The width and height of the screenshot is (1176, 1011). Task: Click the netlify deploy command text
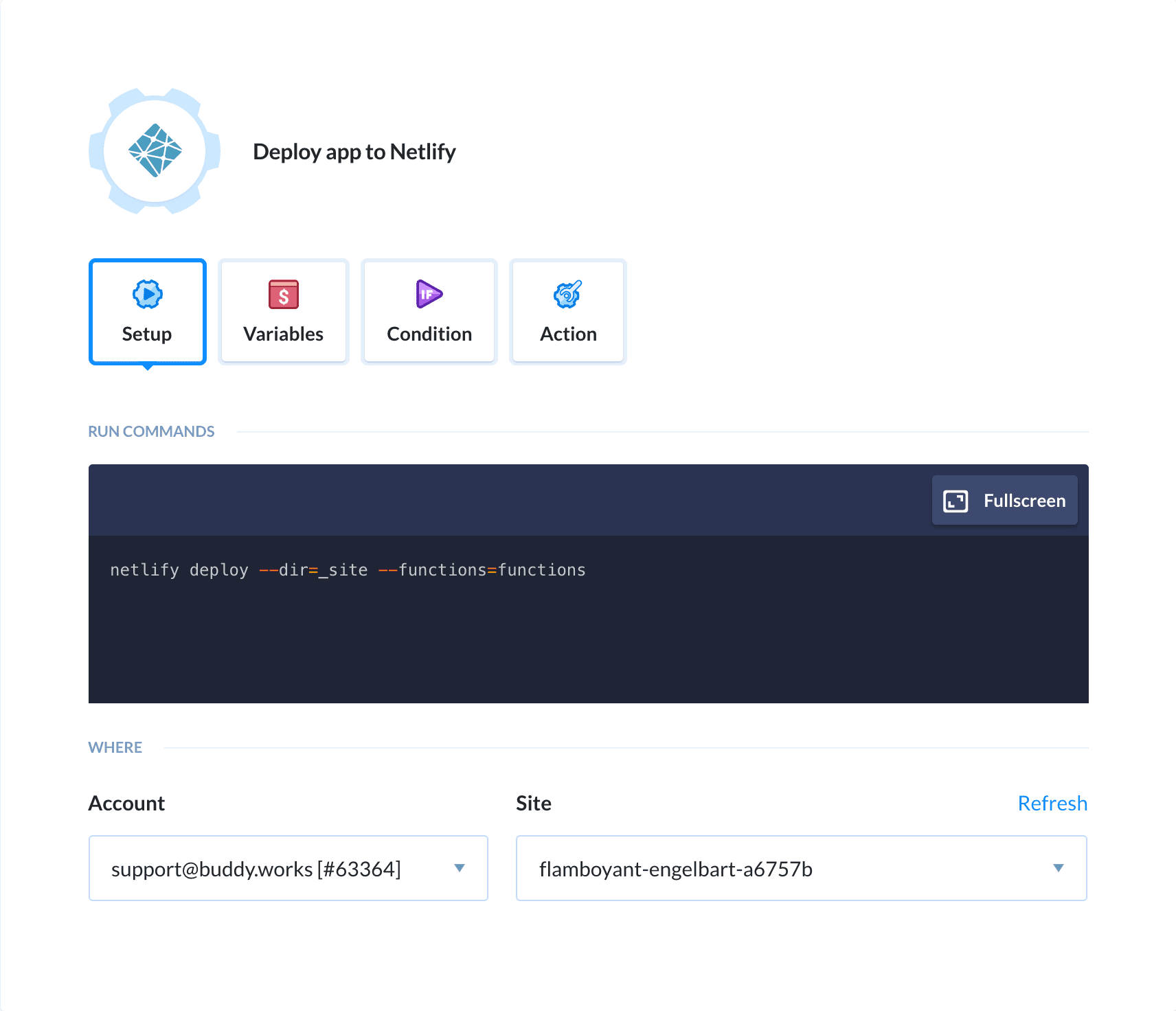click(x=347, y=570)
